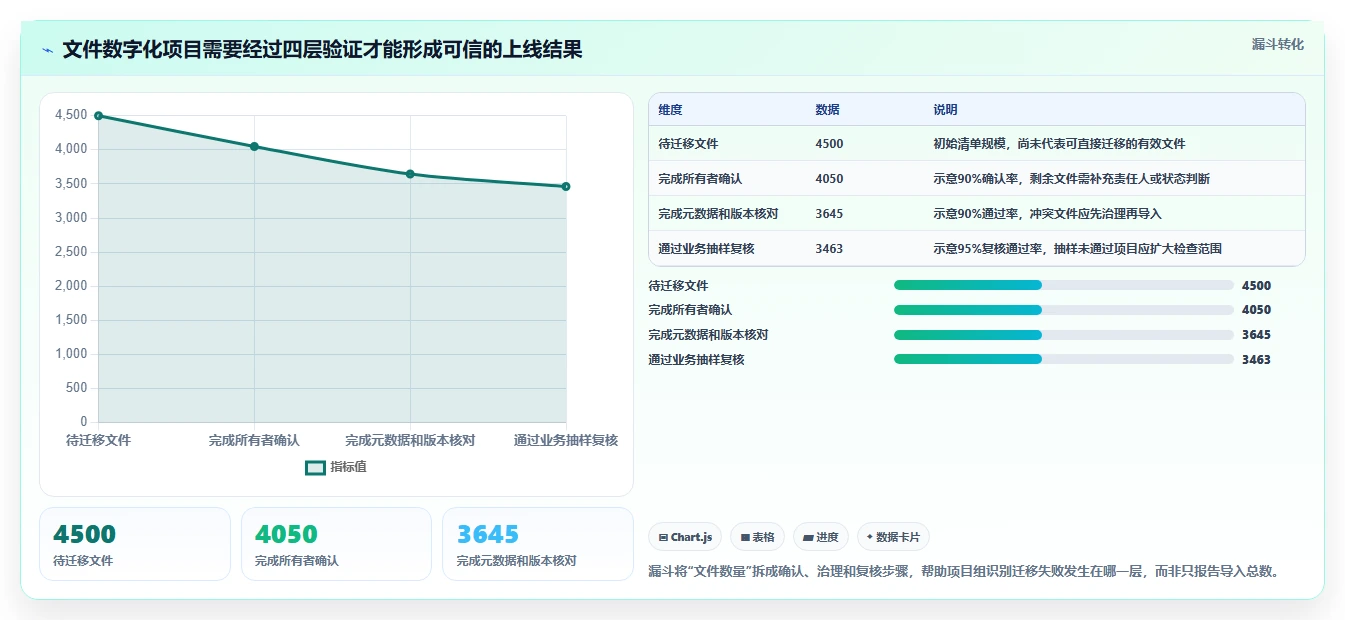Select the chart point for 完成元数据和版本核对
The height and width of the screenshot is (620, 1345).
[410, 174]
